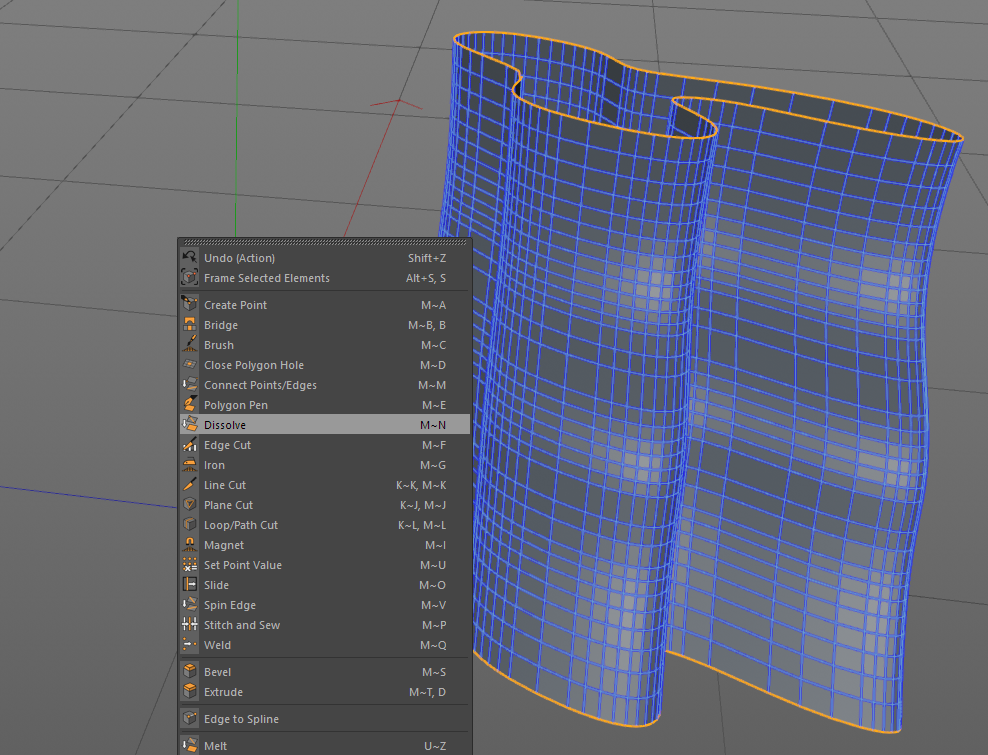Choose Undo (Action) from context menu

[325, 258]
